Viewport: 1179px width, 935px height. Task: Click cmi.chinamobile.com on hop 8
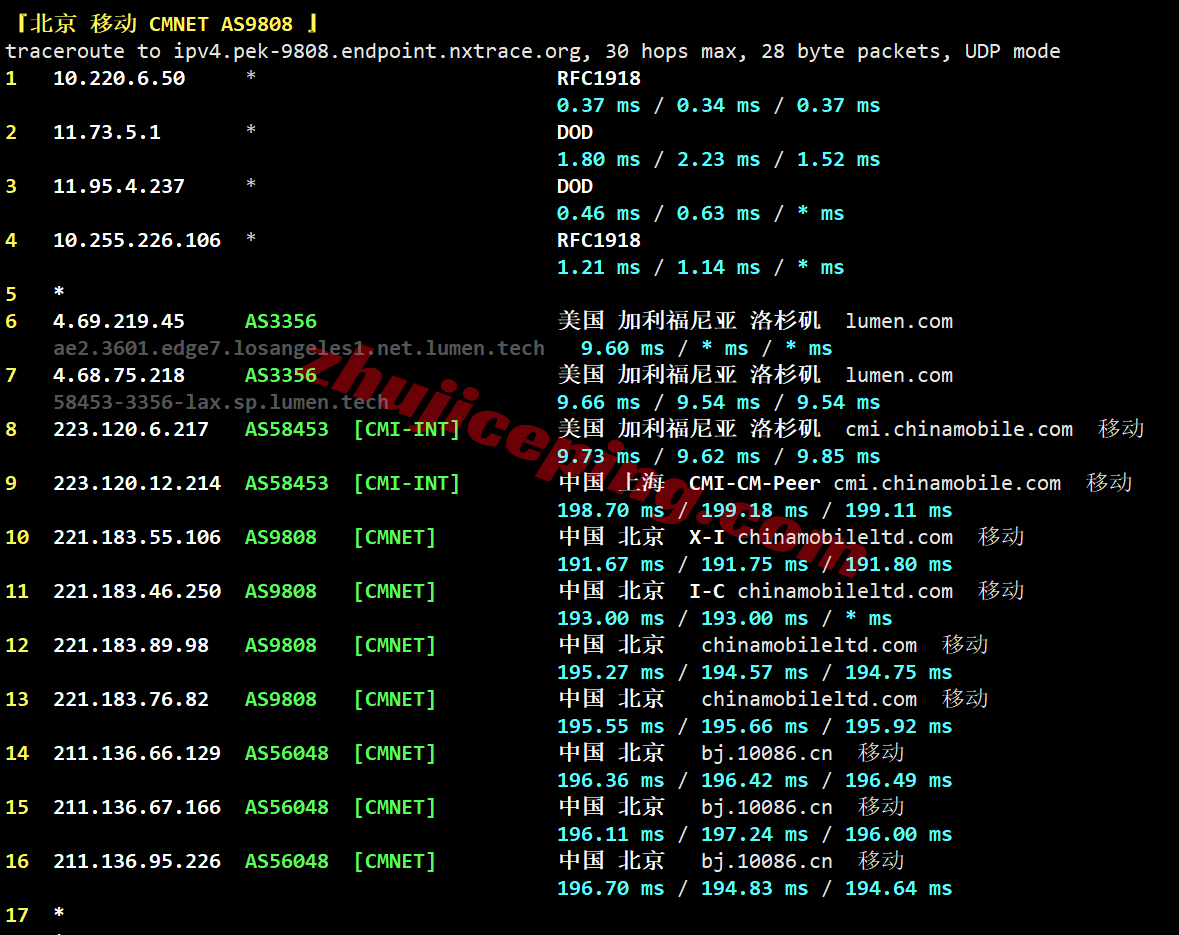[x=959, y=430]
